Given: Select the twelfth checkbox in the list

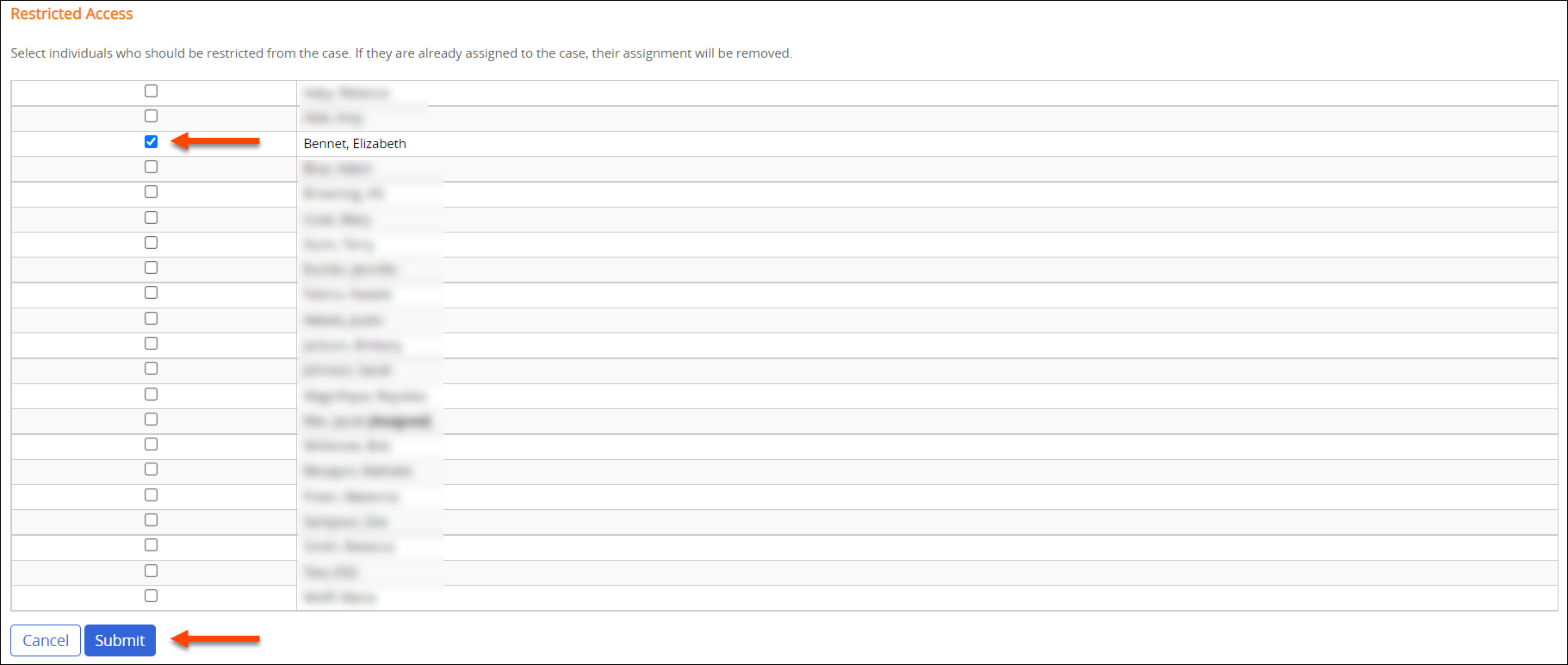Looking at the screenshot, I should click(x=152, y=369).
